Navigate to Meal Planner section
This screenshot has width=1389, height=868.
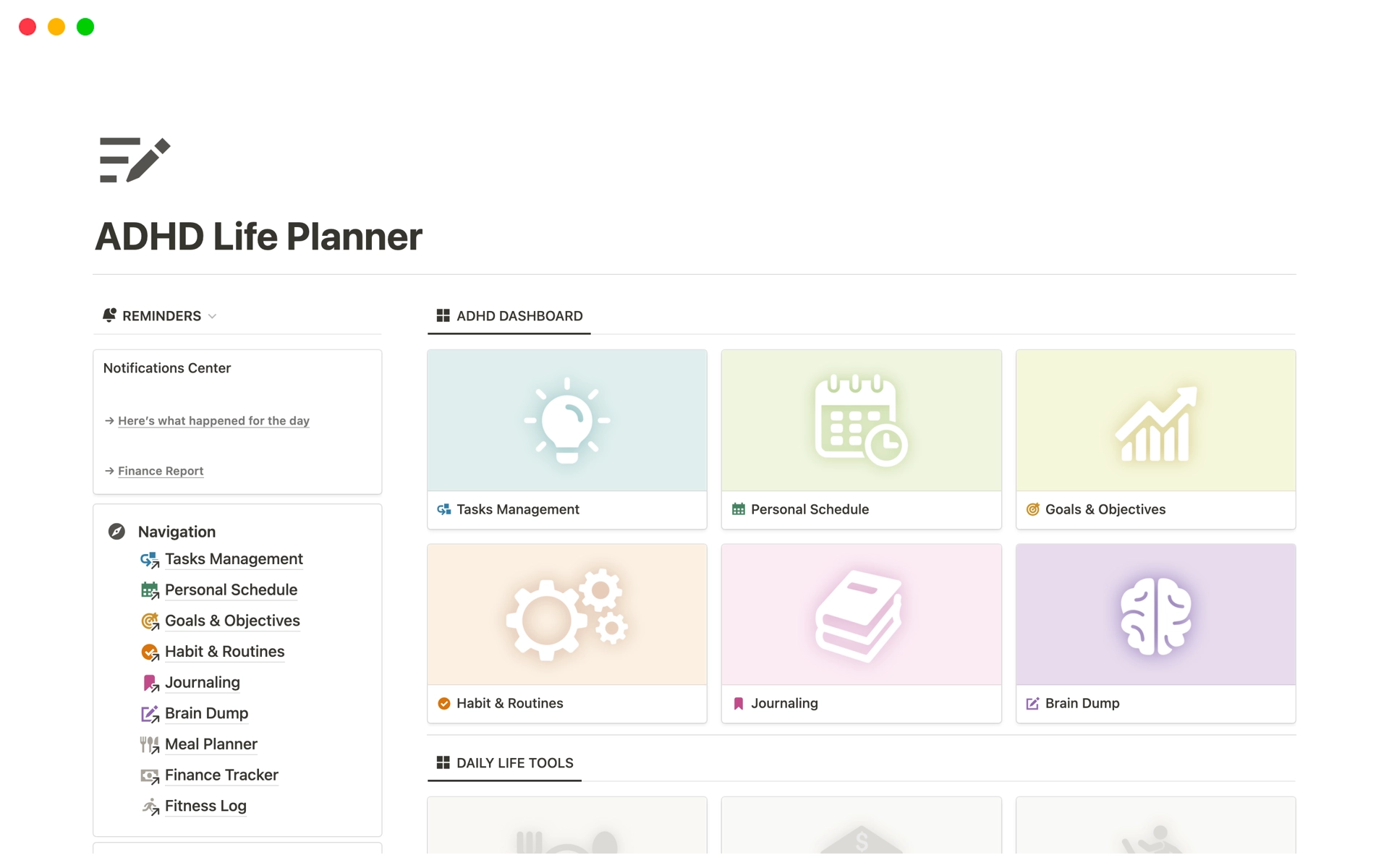pyautogui.click(x=211, y=743)
